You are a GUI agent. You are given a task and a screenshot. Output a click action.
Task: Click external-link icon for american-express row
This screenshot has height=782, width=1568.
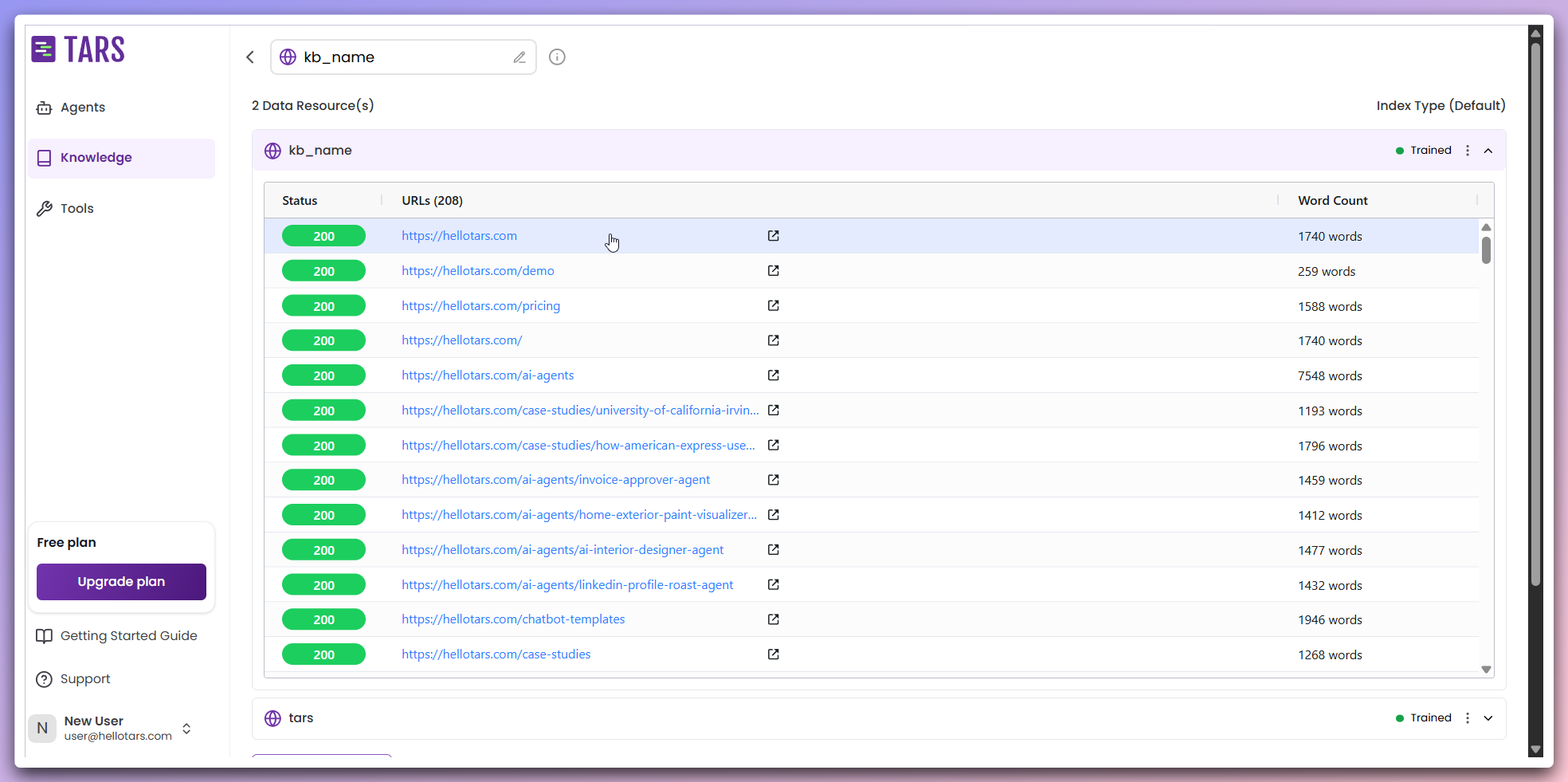tap(773, 445)
